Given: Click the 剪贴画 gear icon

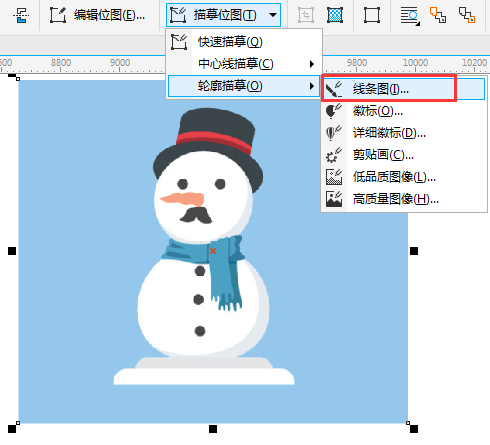Looking at the screenshot, I should pyautogui.click(x=334, y=155).
